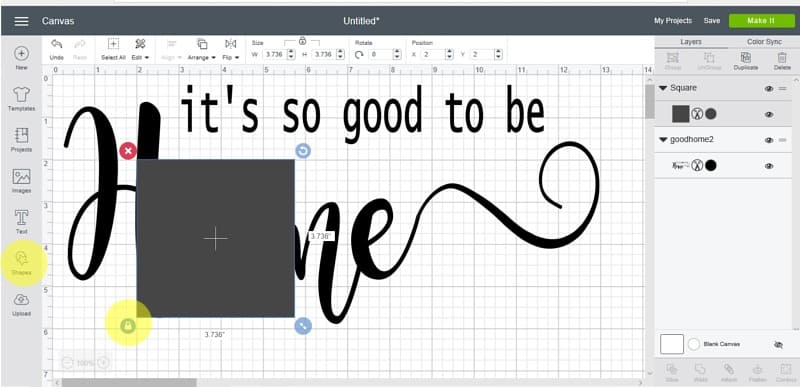Duplicate the selected layer

pyautogui.click(x=745, y=61)
